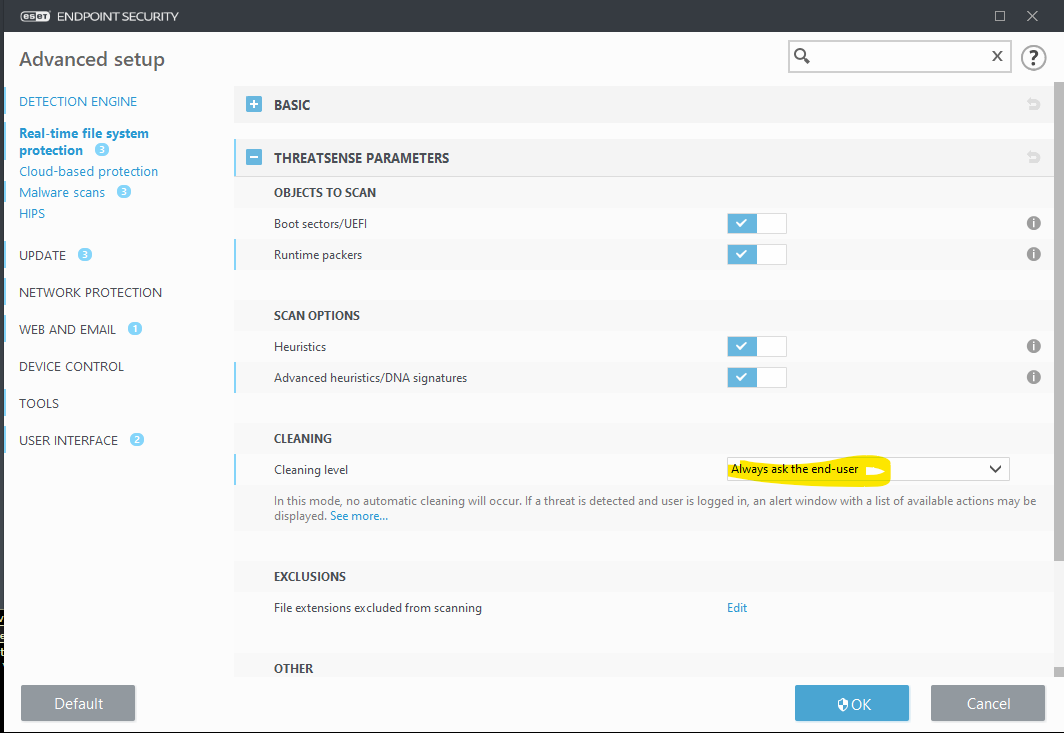Click the ESET logo in title bar
This screenshot has width=1064, height=733.
pyautogui.click(x=35, y=16)
